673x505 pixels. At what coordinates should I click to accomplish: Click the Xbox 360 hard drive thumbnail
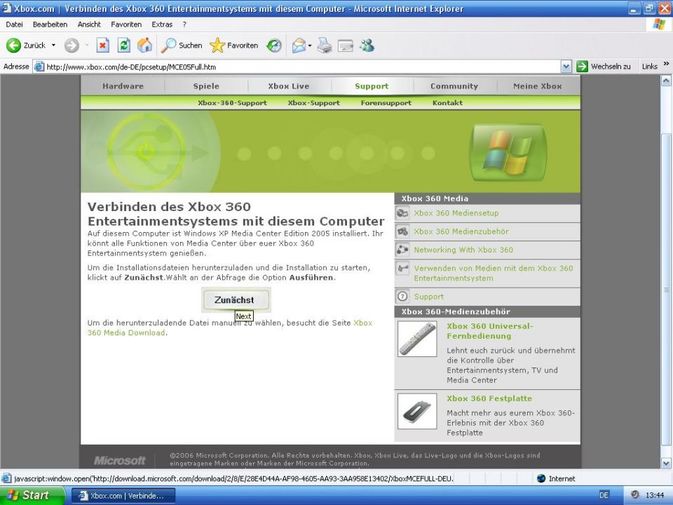click(x=417, y=411)
